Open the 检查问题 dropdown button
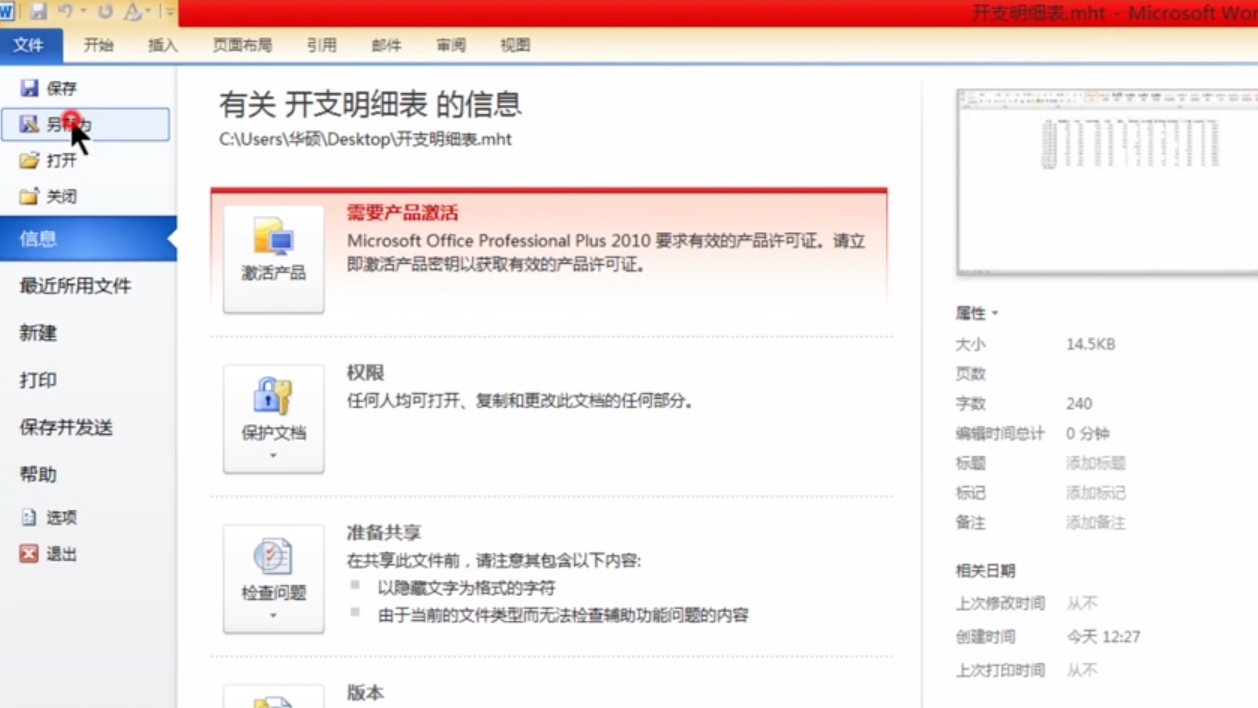Screen dimensions: 1258x708 click(x=274, y=579)
